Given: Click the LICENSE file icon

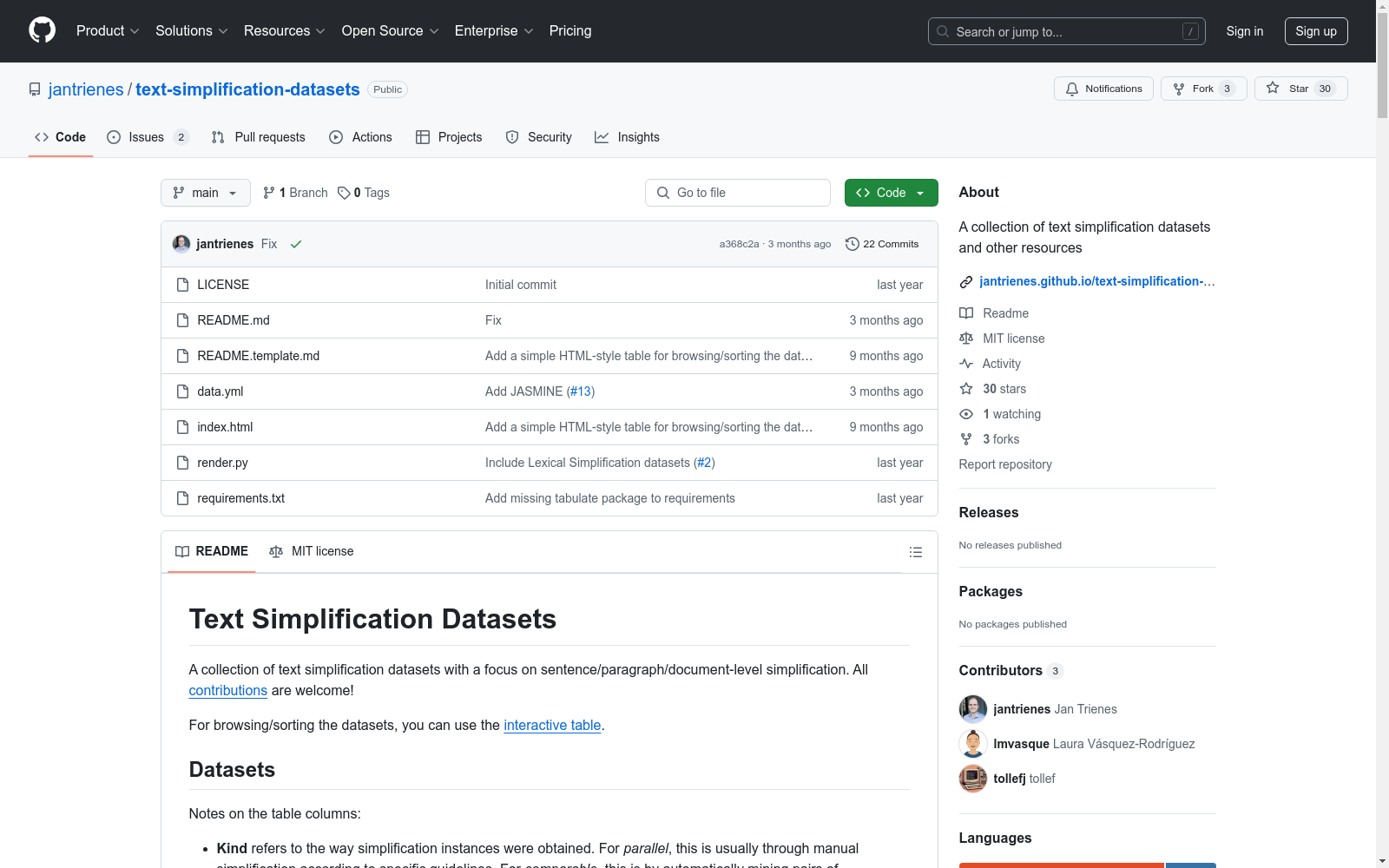Looking at the screenshot, I should [182, 285].
